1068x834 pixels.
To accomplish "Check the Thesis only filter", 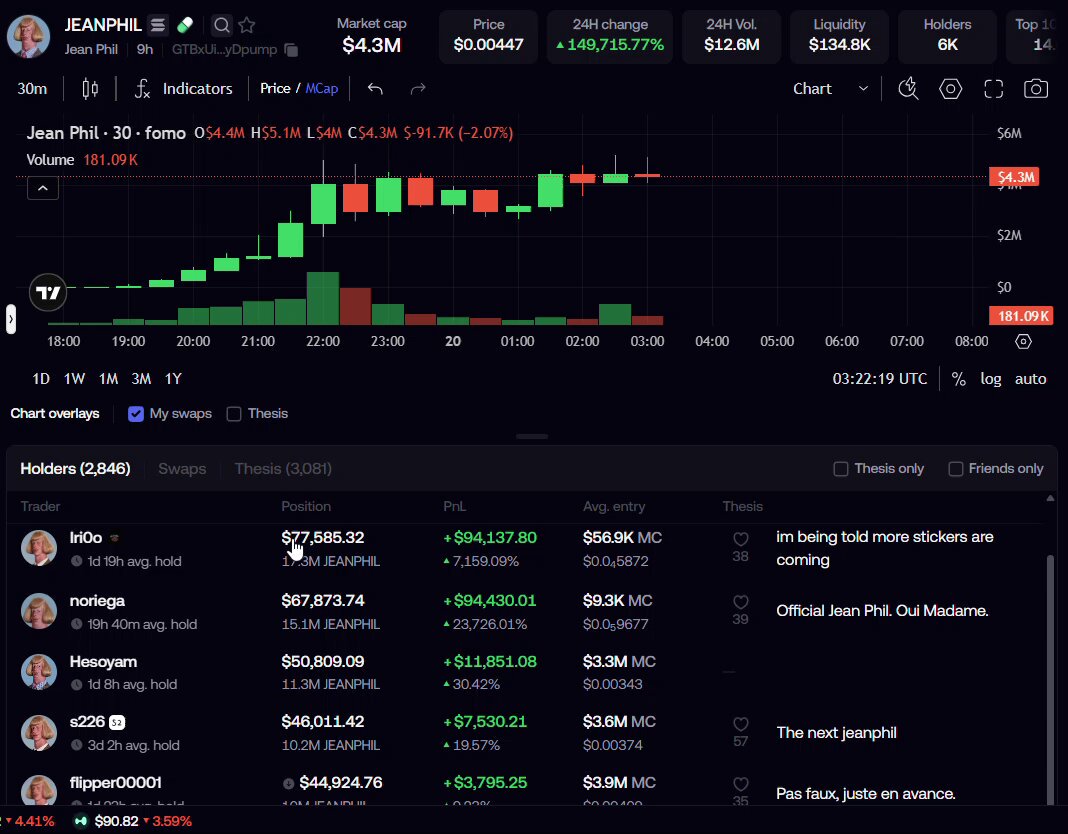I will tap(841, 469).
